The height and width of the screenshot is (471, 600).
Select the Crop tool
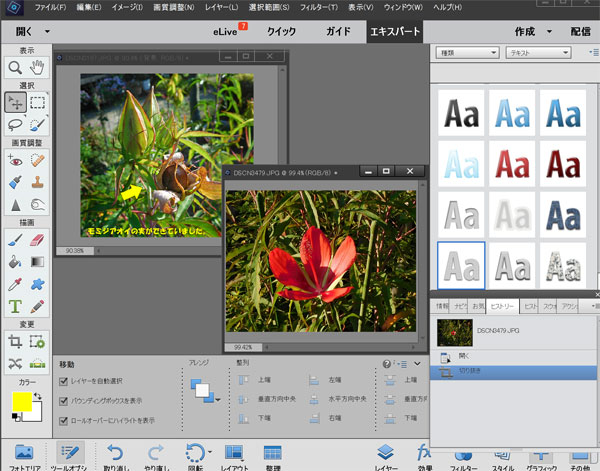[x=15, y=341]
